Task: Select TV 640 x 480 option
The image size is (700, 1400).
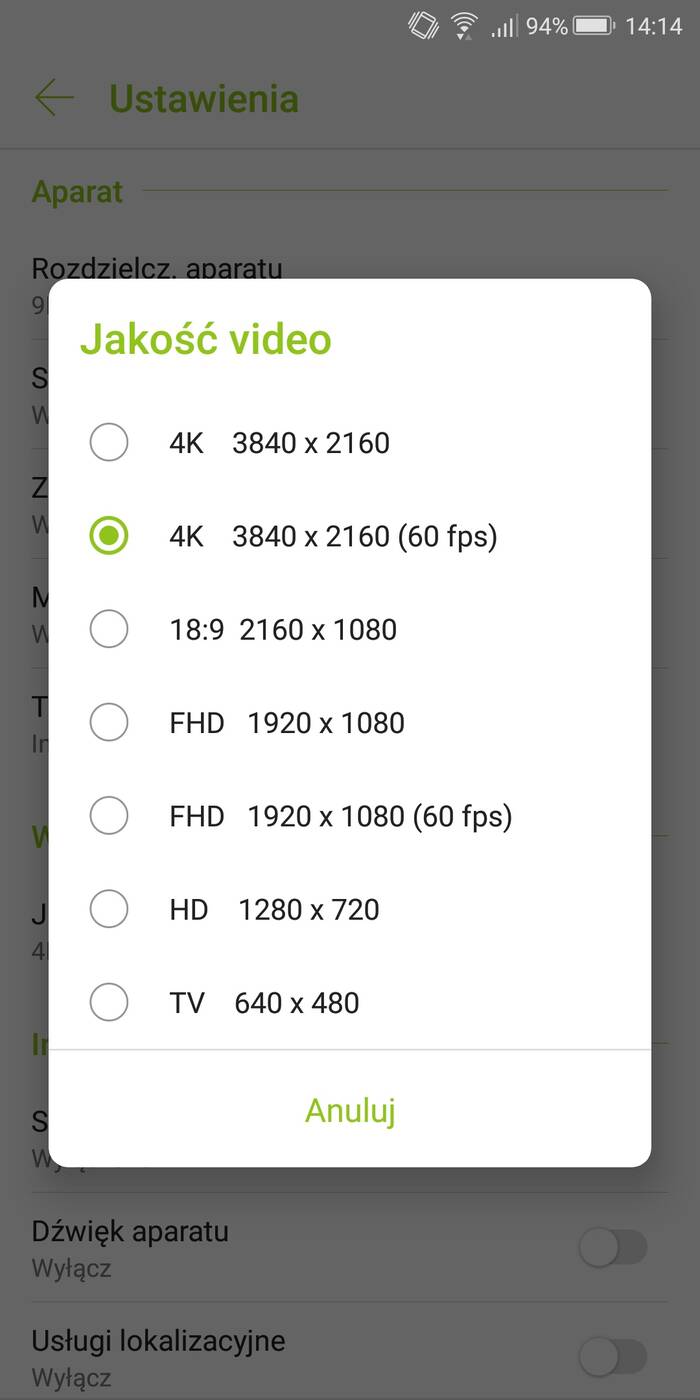Action: pos(109,1003)
